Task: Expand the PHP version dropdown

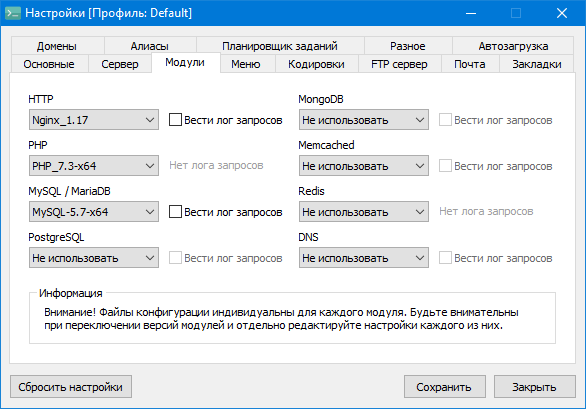Action: click(x=94, y=166)
